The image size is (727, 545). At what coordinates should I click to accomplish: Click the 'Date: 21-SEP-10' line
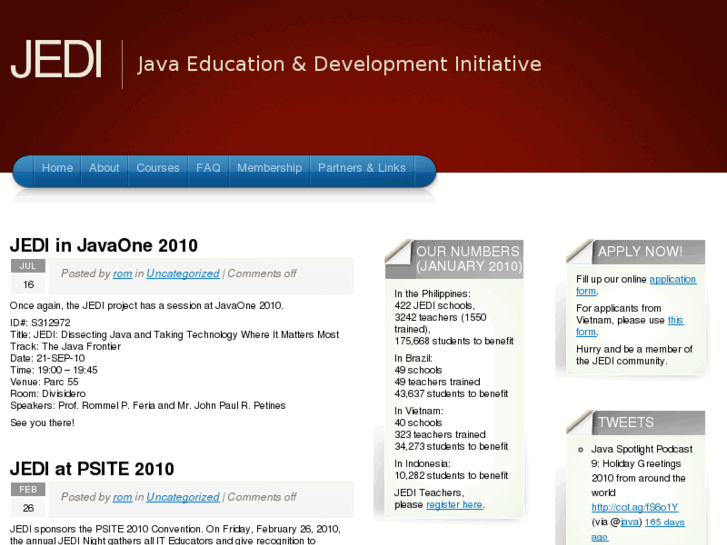(x=47, y=358)
